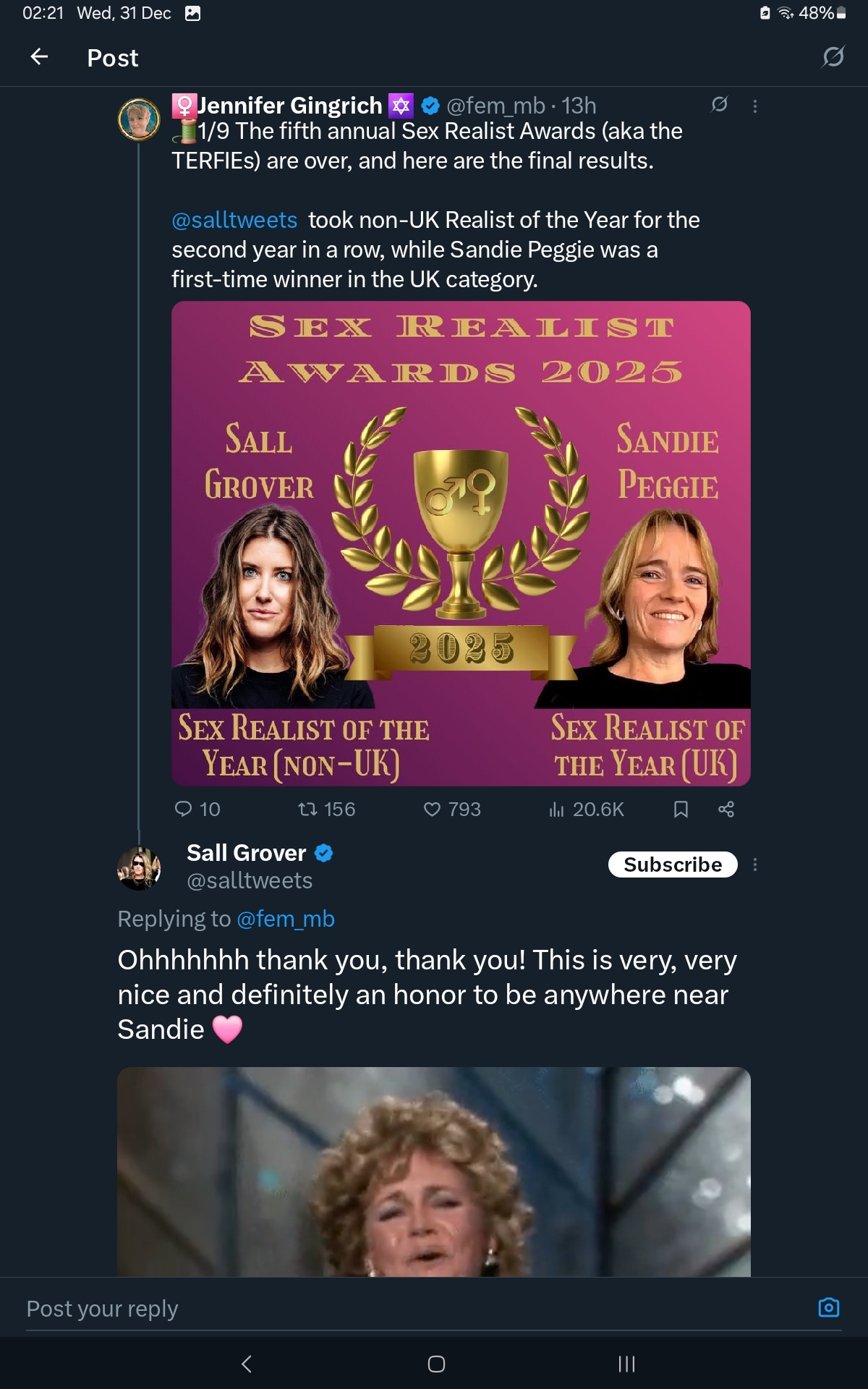The width and height of the screenshot is (868, 1389).
Task: Tap Grok icon on Jennifer Gingrich's post
Action: pyautogui.click(x=719, y=105)
